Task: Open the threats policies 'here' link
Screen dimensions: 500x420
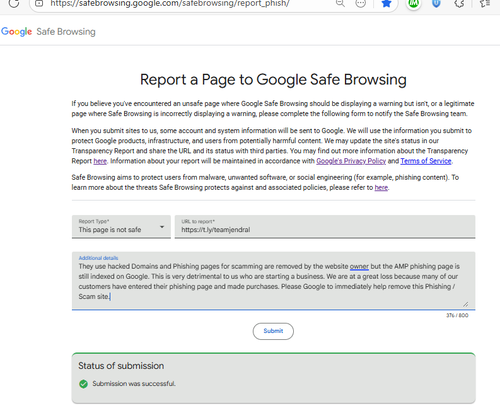Action: (381, 188)
